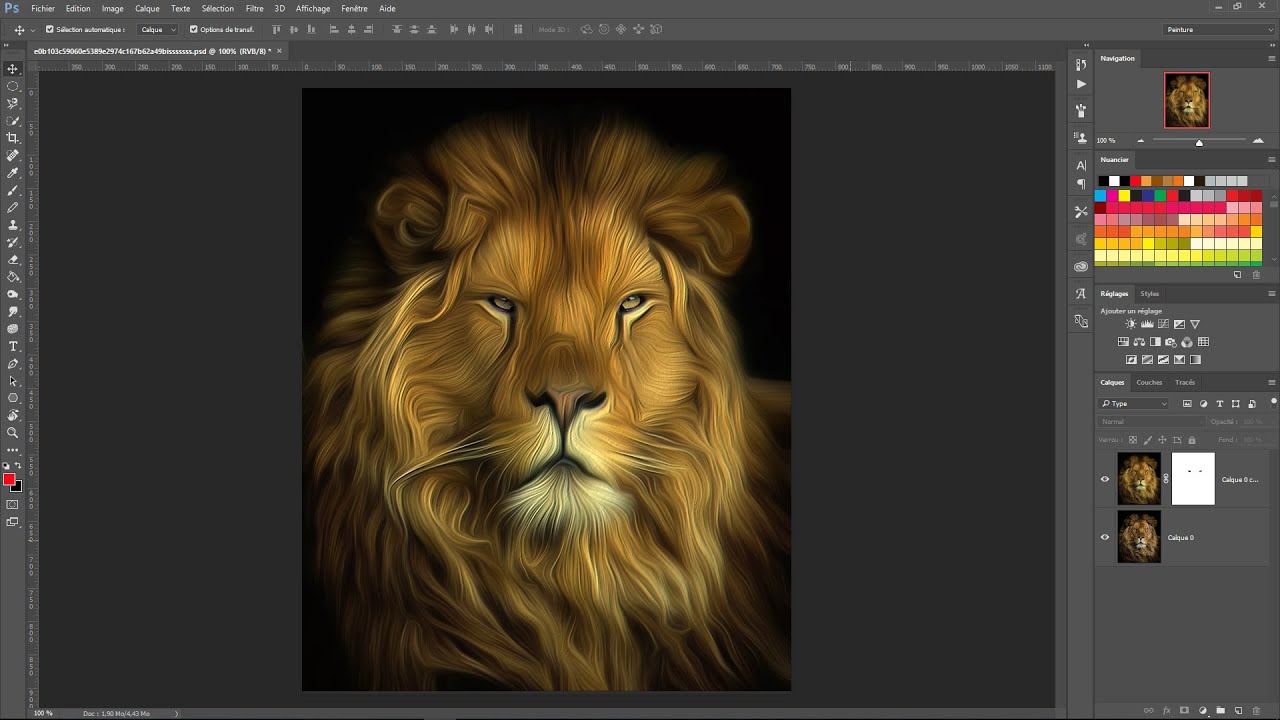Pick the cyan swatch in Nuancier
This screenshot has width=1280, height=720.
1101,196
